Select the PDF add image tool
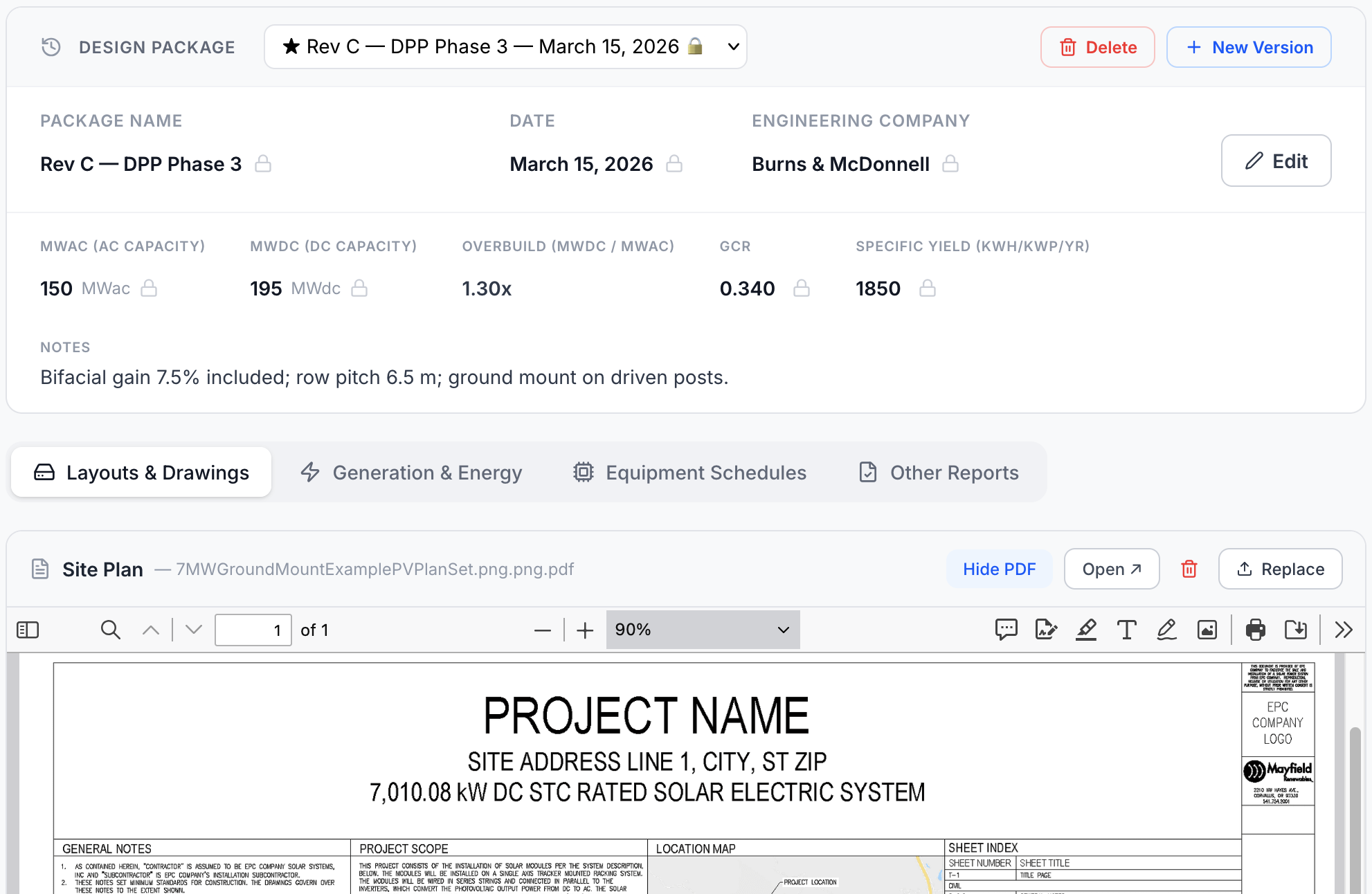The width and height of the screenshot is (1372, 894). pyautogui.click(x=1207, y=630)
